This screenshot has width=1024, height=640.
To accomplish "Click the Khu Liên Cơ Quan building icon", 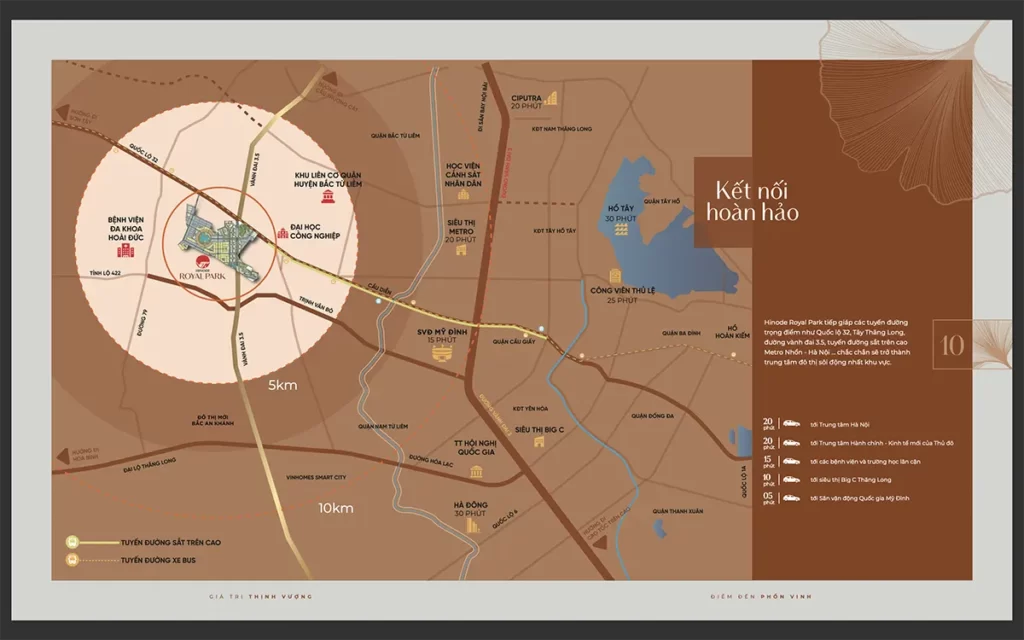I will coord(327,198).
